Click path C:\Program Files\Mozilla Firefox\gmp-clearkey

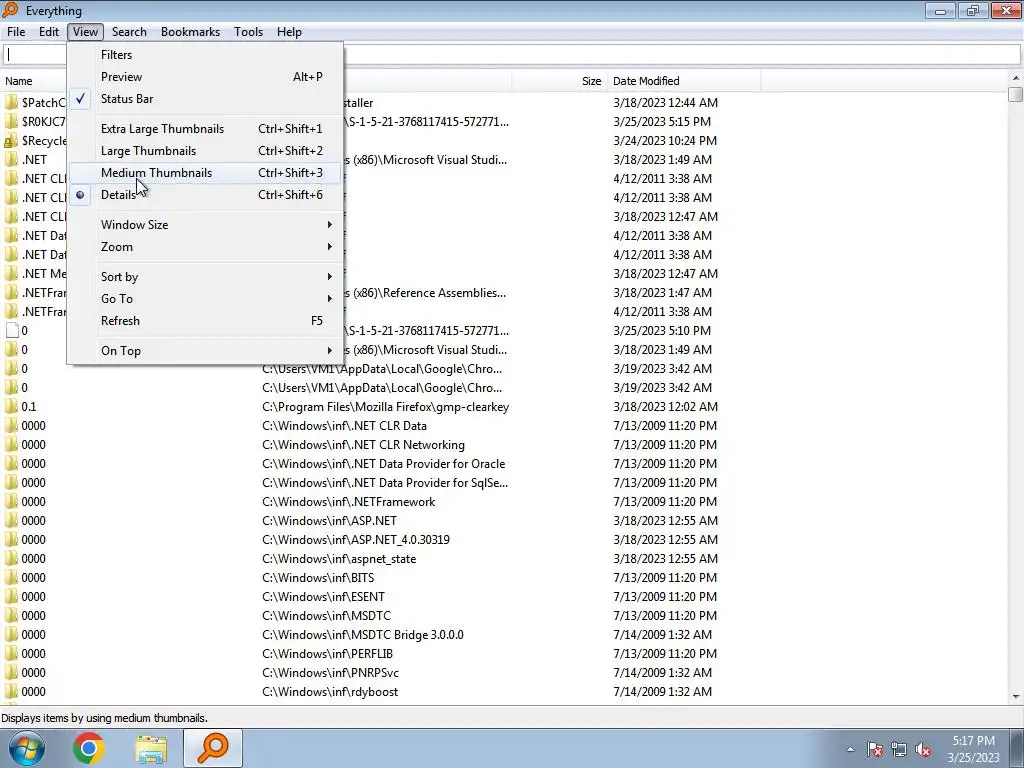(x=385, y=407)
